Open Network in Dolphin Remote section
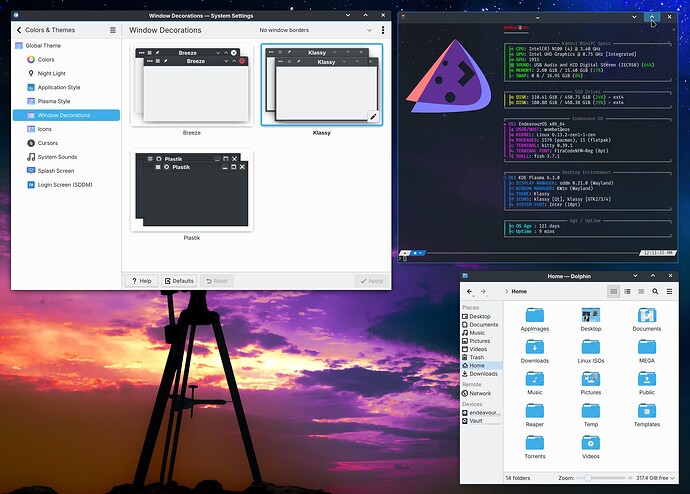Screen dimensions: 690x494 (x=481, y=393)
